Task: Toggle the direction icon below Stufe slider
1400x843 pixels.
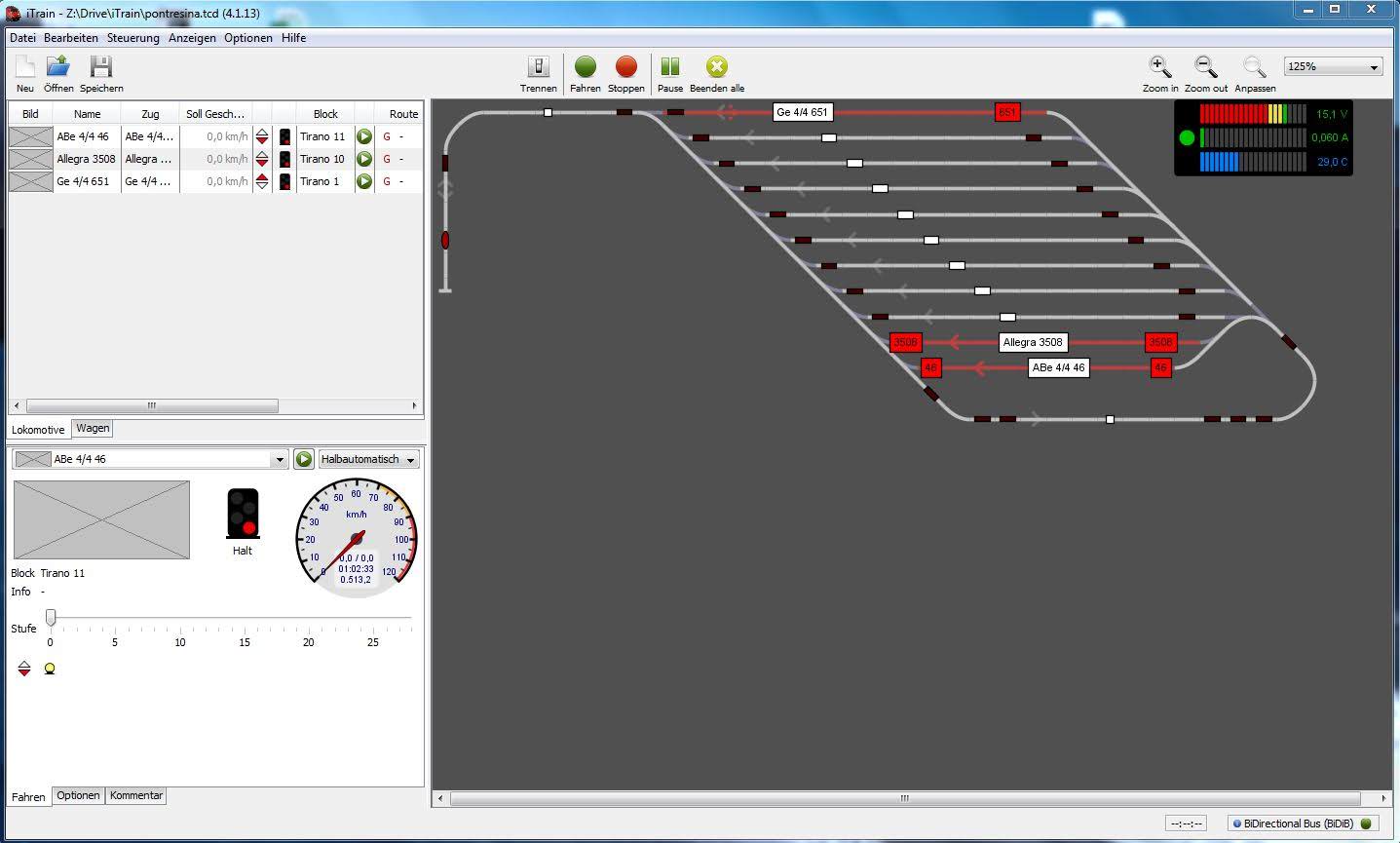Action: [x=24, y=669]
